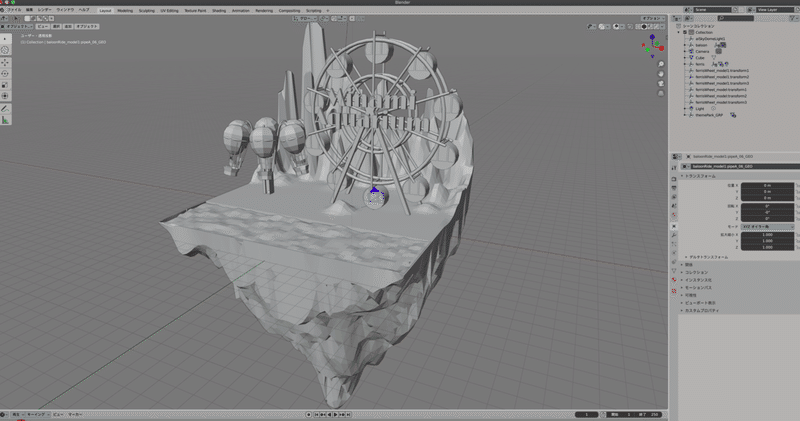800x421 pixels.
Task: Open the ファイル menu
Action: (14, 10)
